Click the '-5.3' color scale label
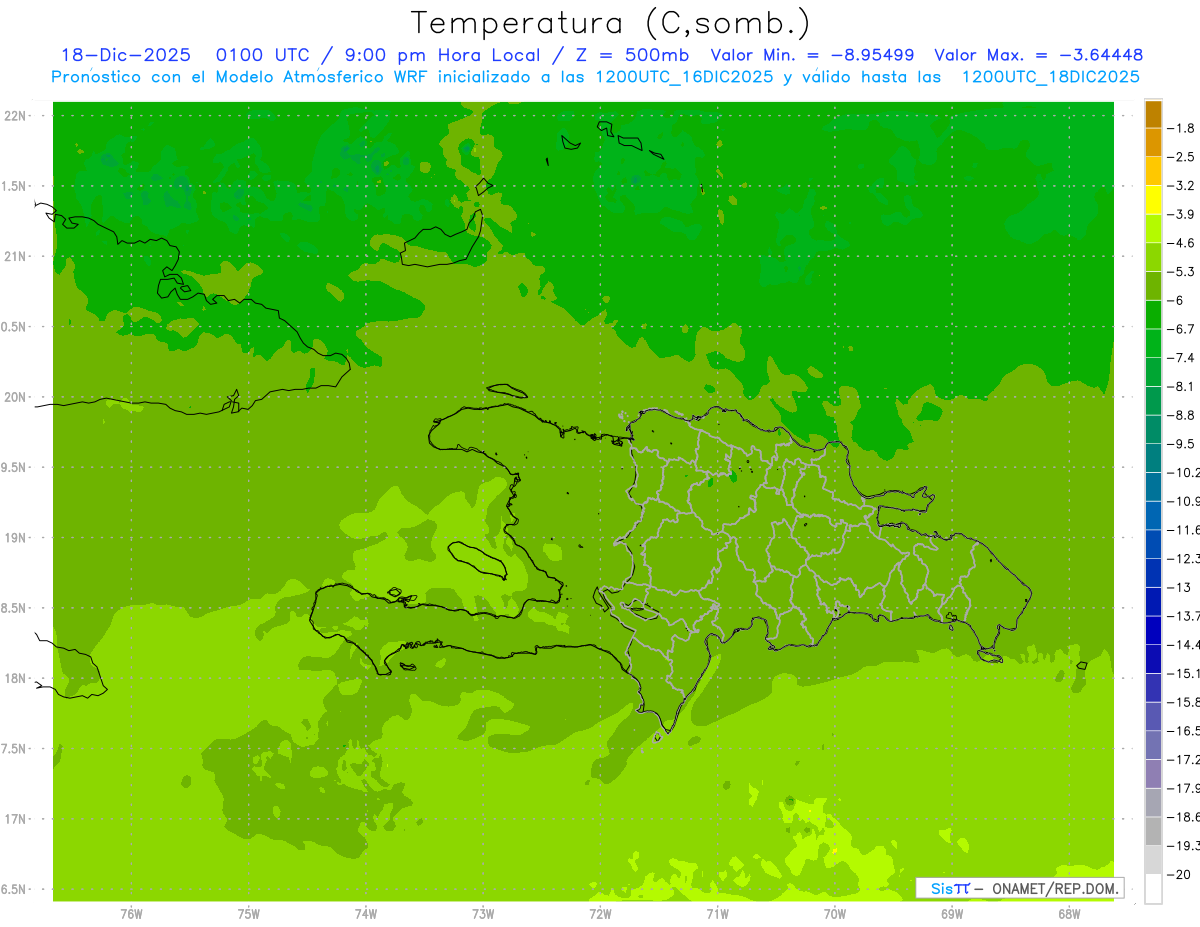Image resolution: width=1200 pixels, height=927 pixels. [x=1182, y=272]
